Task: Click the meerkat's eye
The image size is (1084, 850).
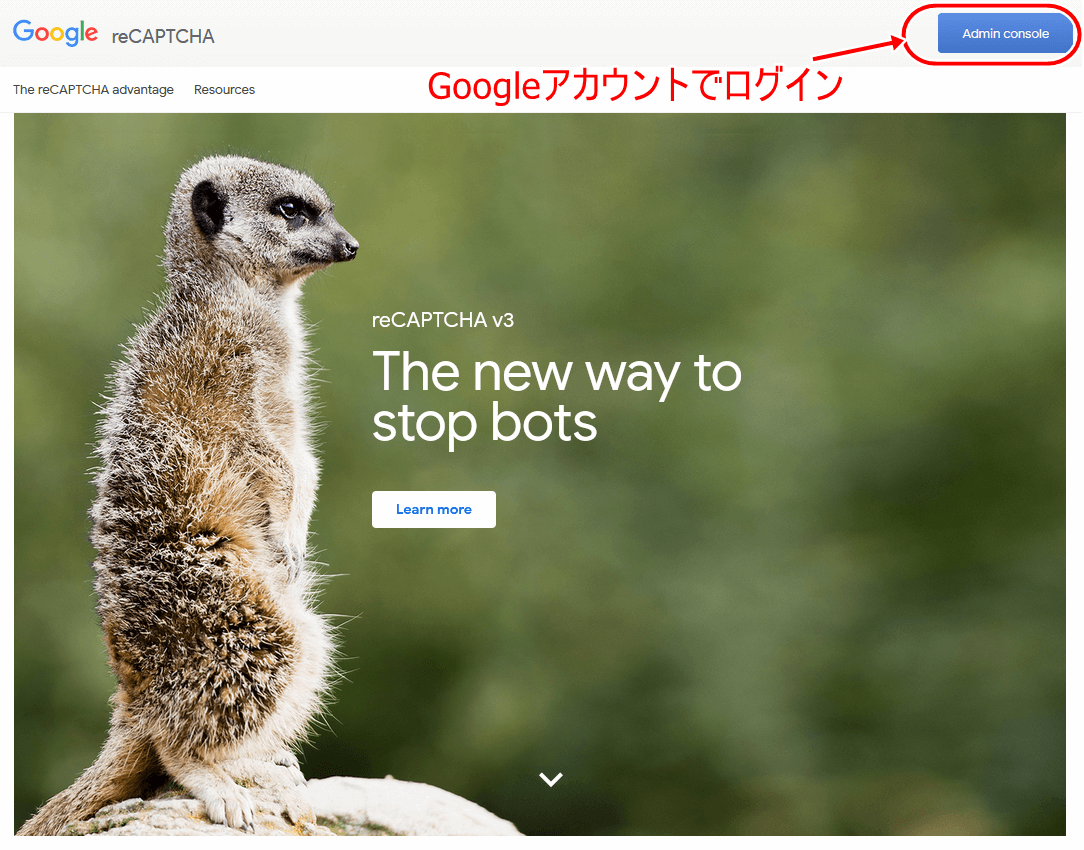Action: coord(289,208)
